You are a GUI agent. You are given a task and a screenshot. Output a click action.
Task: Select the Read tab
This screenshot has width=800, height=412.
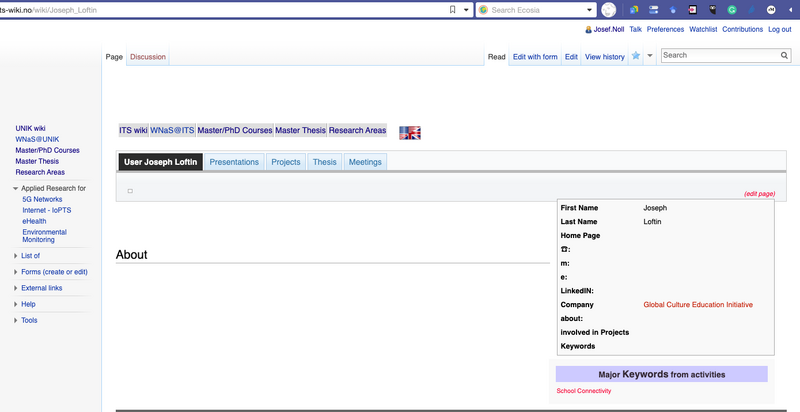point(496,57)
